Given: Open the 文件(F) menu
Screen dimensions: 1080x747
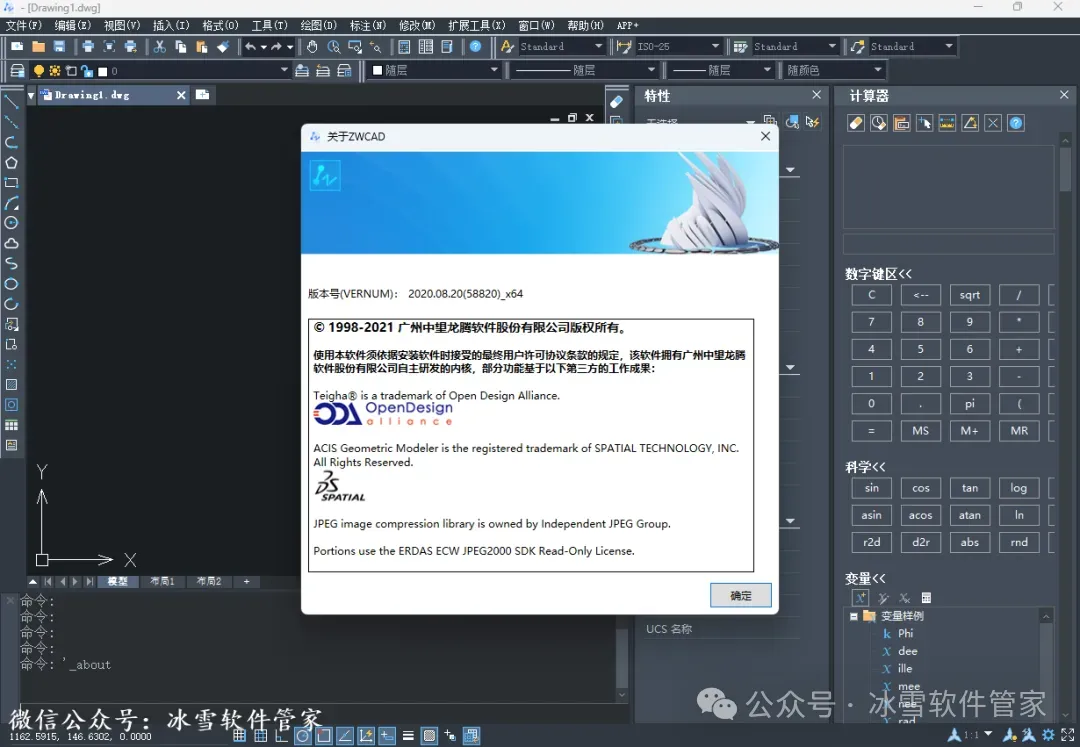Looking at the screenshot, I should 24,25.
